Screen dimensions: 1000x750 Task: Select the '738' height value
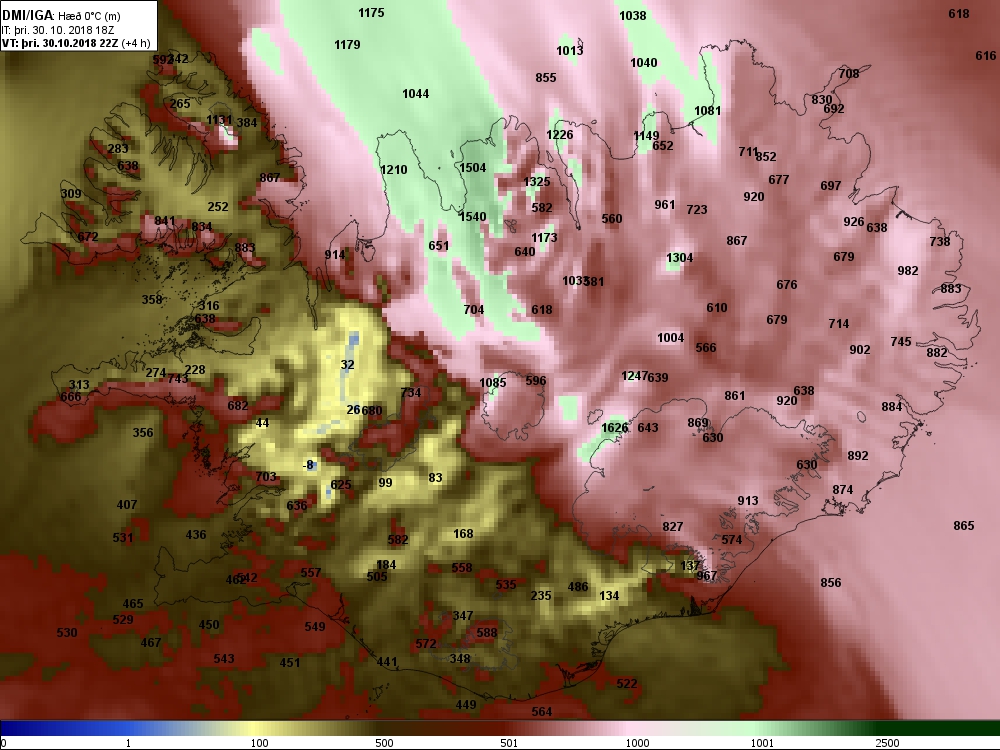pyautogui.click(x=939, y=241)
